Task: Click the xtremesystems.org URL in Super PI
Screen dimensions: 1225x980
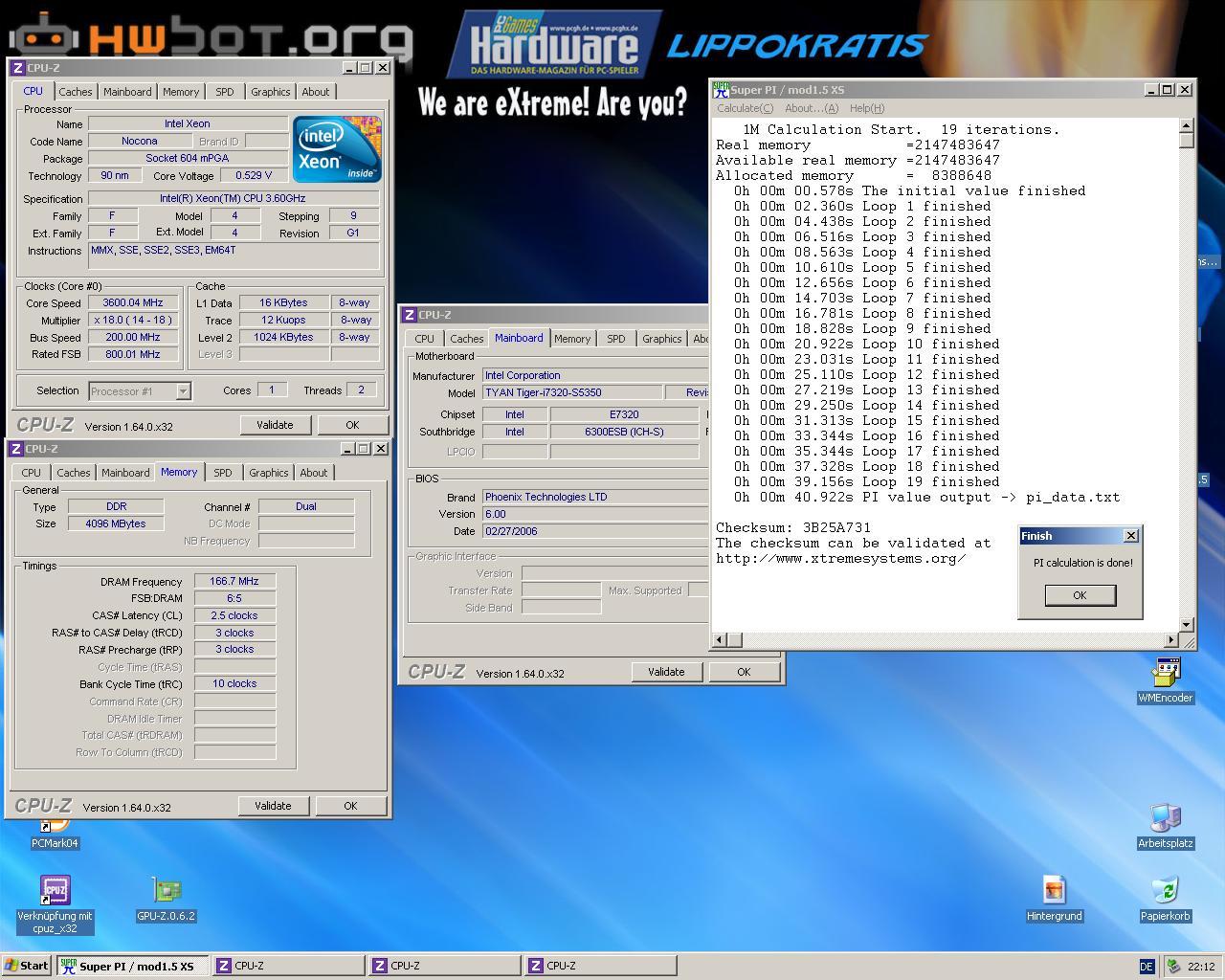Action: [x=840, y=558]
